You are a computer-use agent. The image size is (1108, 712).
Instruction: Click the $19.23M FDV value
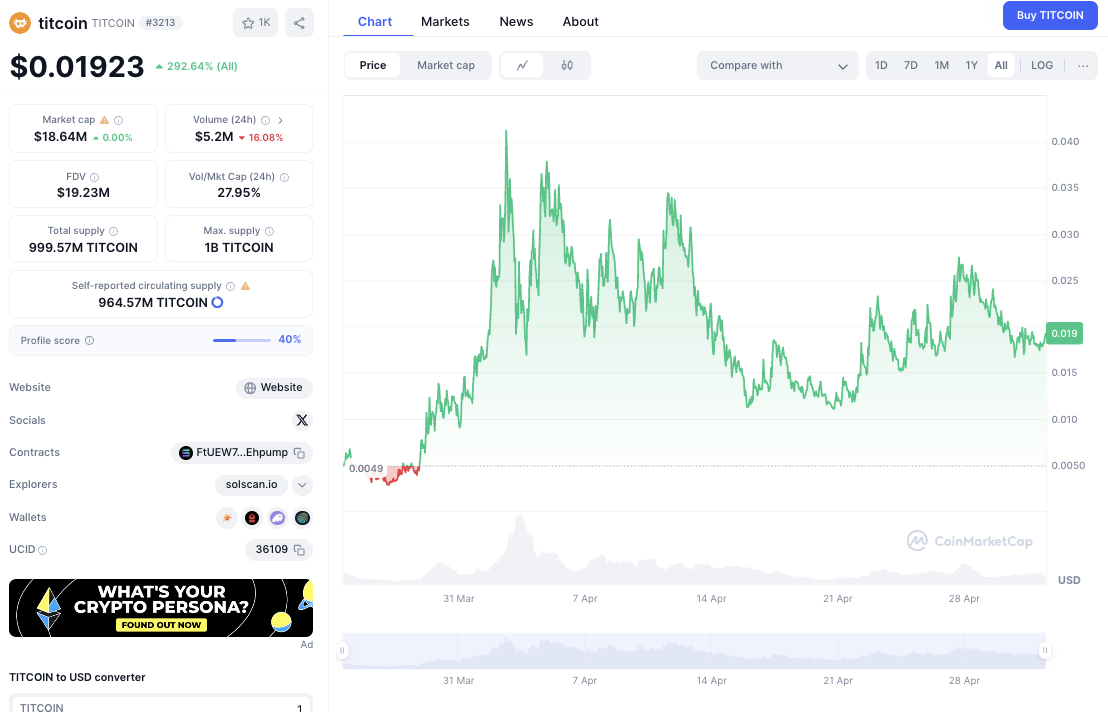(83, 193)
